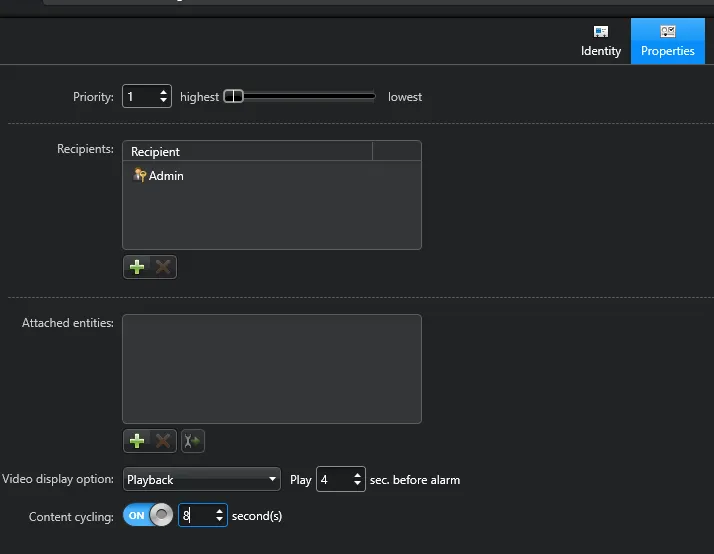714x554 pixels.
Task: Increase Play seconds before alarm
Action: pos(357,475)
